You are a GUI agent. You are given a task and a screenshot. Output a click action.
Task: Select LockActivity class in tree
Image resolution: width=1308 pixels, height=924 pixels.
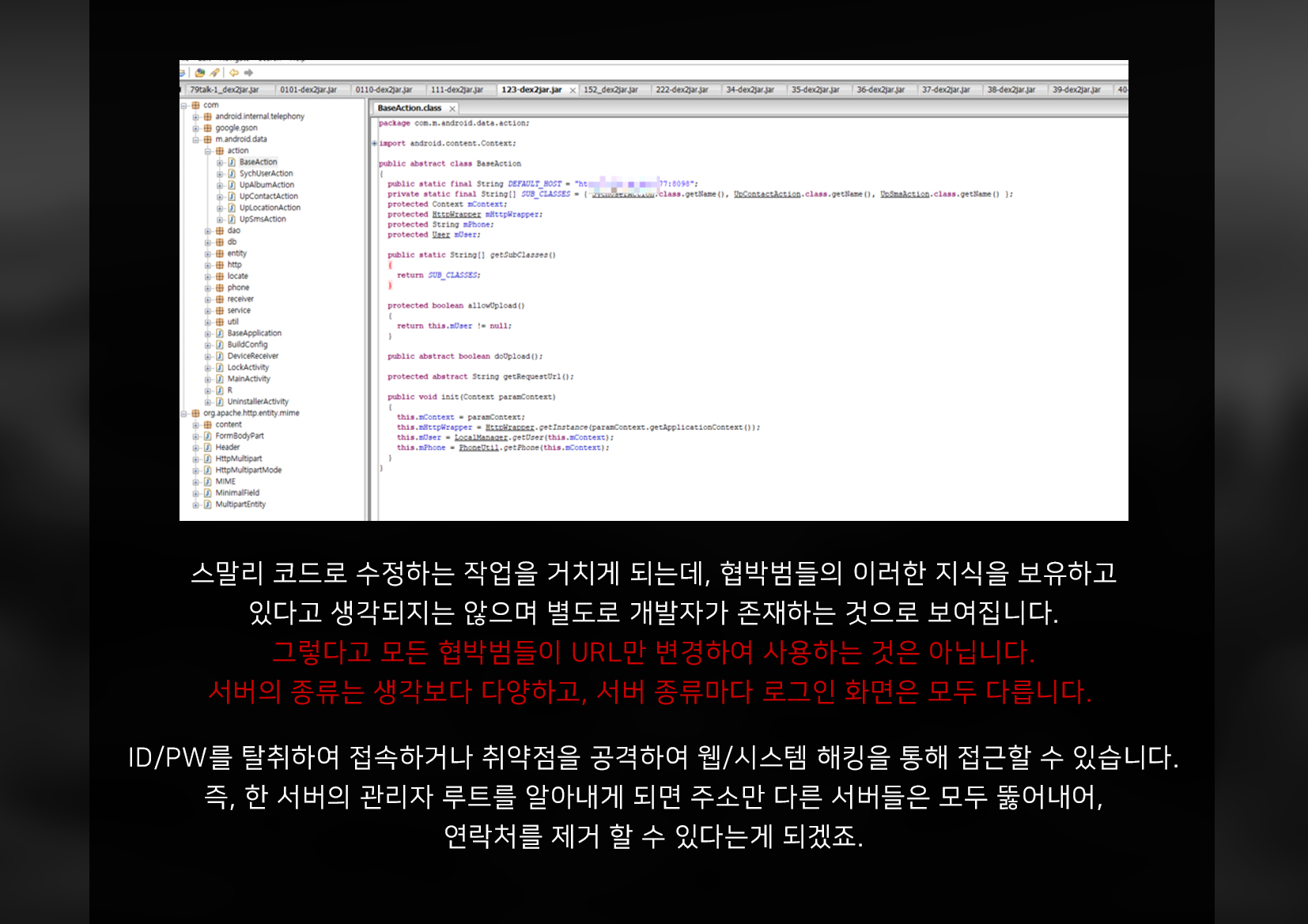pos(248,368)
